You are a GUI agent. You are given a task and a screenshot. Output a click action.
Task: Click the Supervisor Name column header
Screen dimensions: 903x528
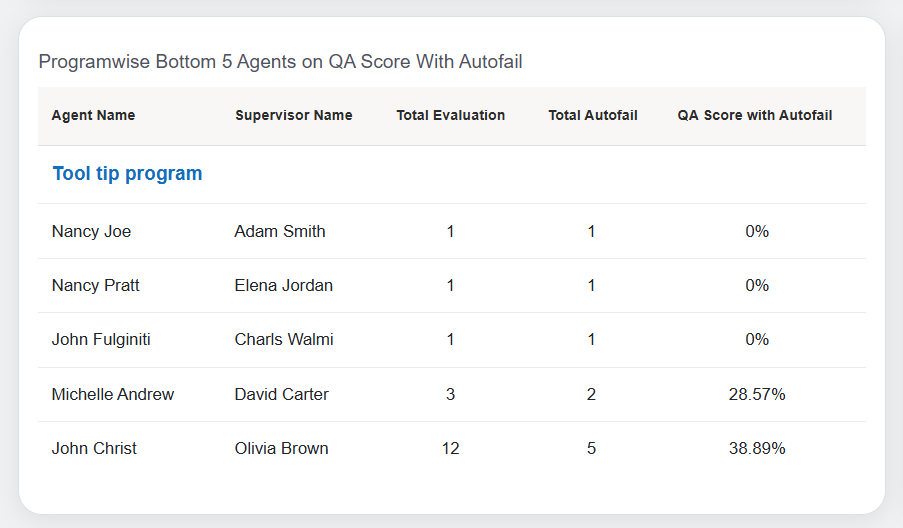click(x=294, y=115)
